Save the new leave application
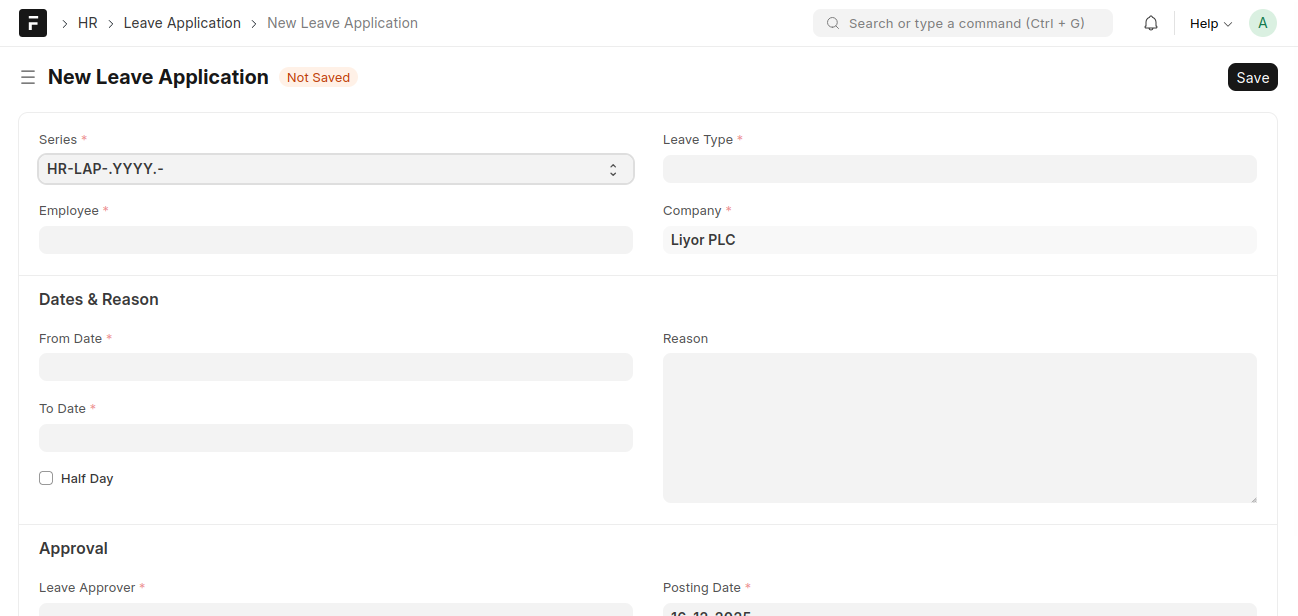This screenshot has height=616, width=1298. coord(1252,76)
